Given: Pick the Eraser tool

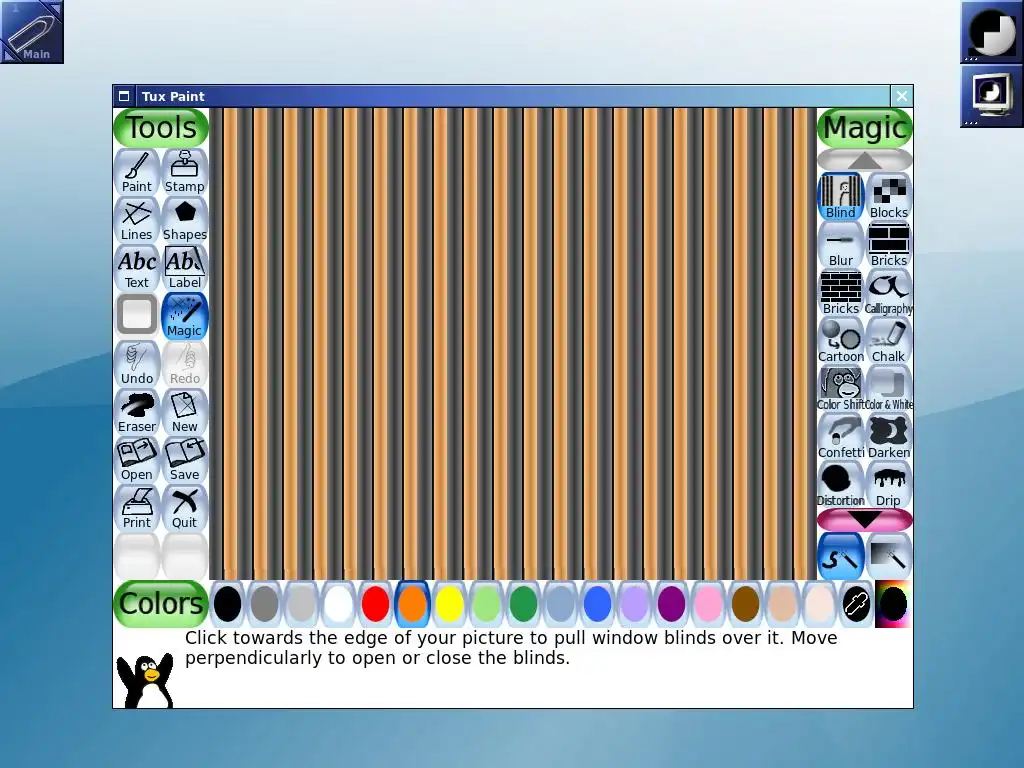Looking at the screenshot, I should (x=136, y=412).
